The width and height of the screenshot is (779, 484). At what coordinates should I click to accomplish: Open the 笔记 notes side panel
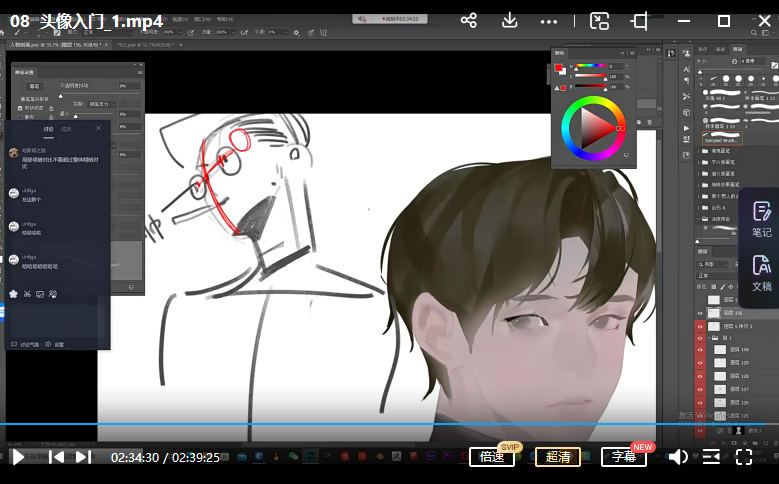761,217
